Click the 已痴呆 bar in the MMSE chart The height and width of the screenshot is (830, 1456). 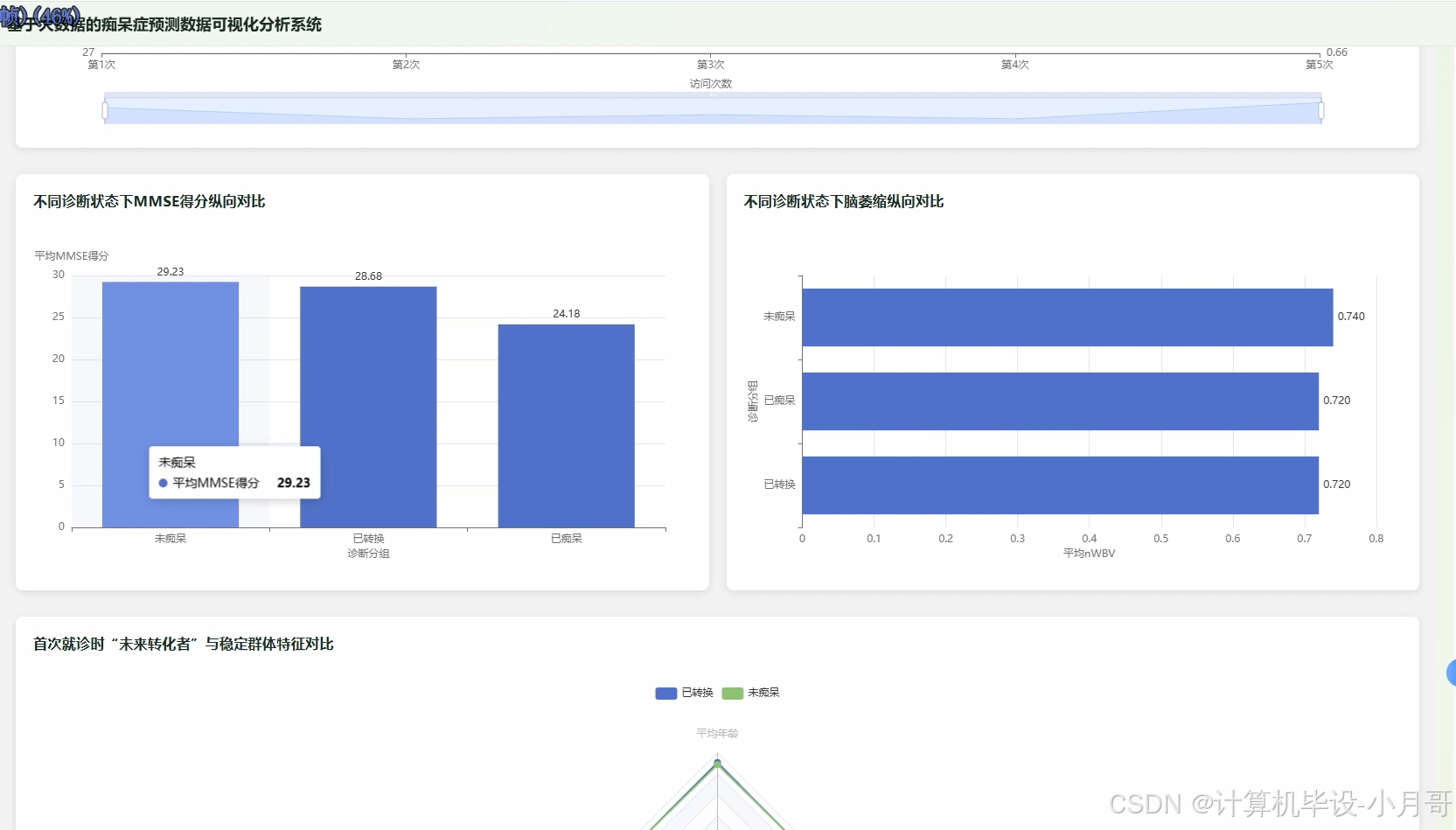(x=566, y=426)
